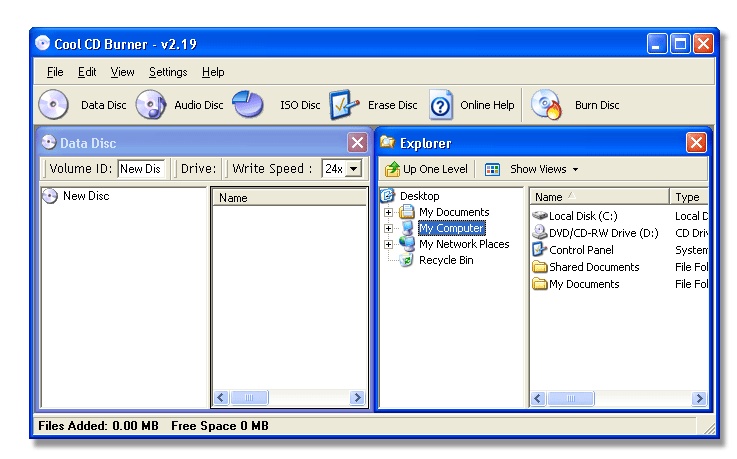
Task: Click My Network Places icon in tree
Action: tap(407, 243)
